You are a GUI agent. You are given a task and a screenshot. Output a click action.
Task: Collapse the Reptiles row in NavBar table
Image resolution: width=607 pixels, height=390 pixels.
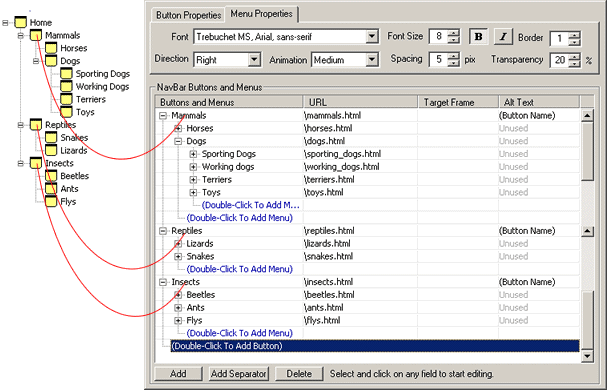pyautogui.click(x=163, y=231)
